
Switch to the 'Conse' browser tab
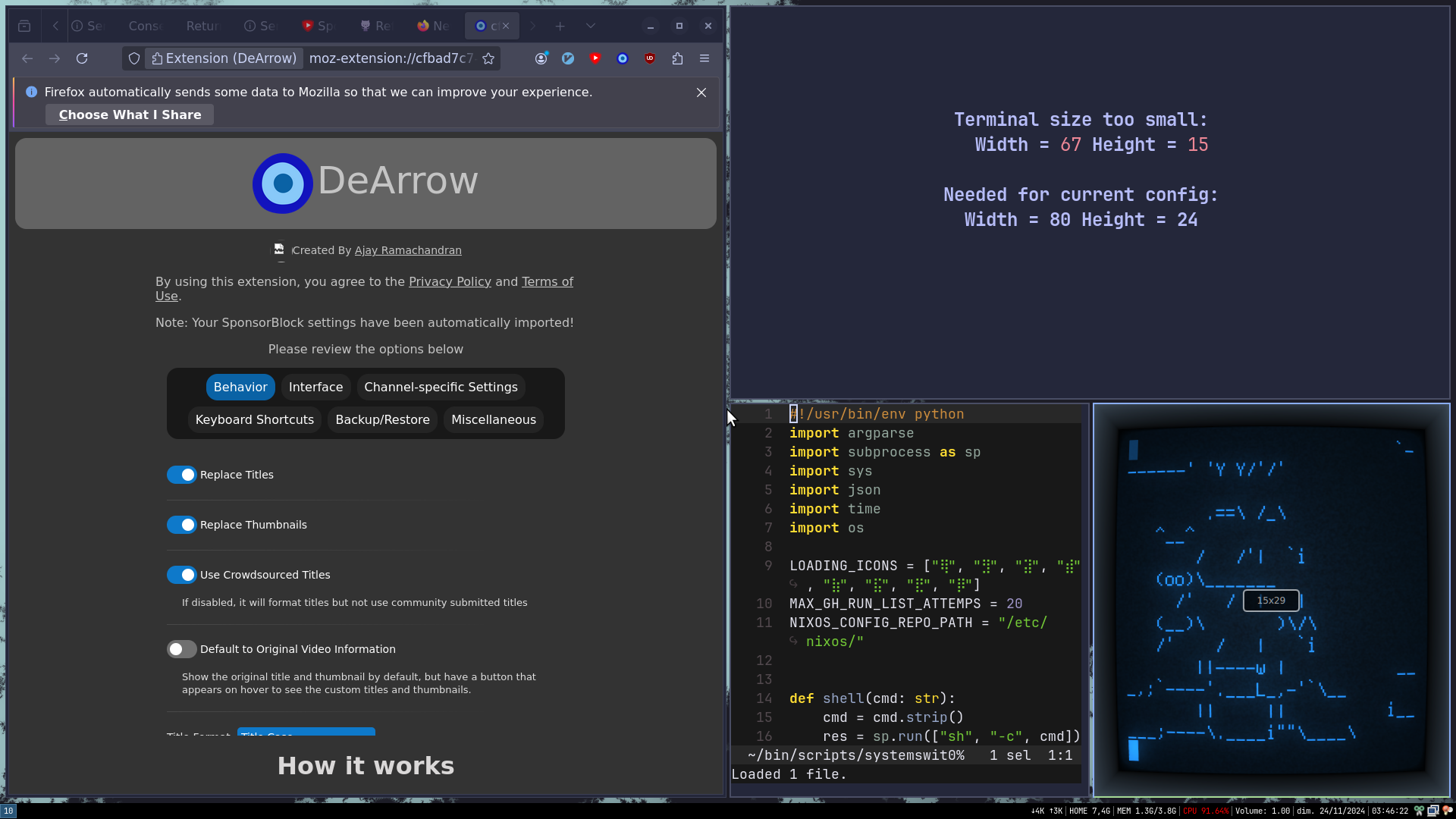(146, 26)
